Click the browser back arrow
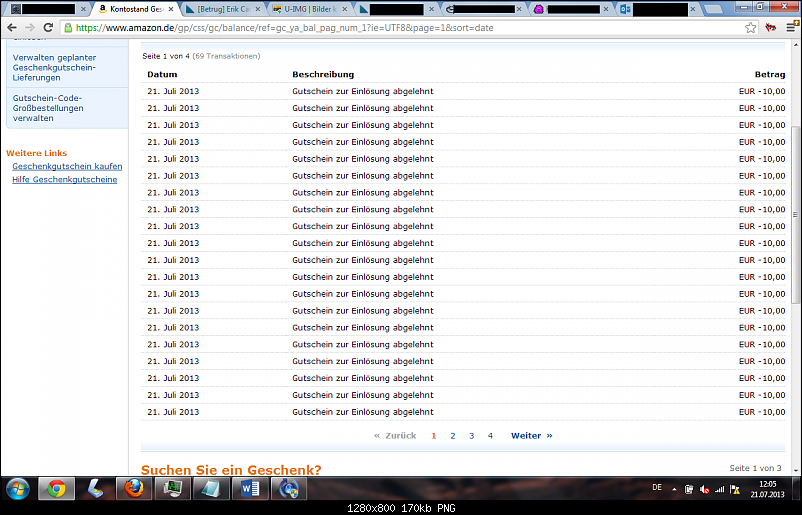Image resolution: width=802 pixels, height=515 pixels. pyautogui.click(x=11, y=28)
